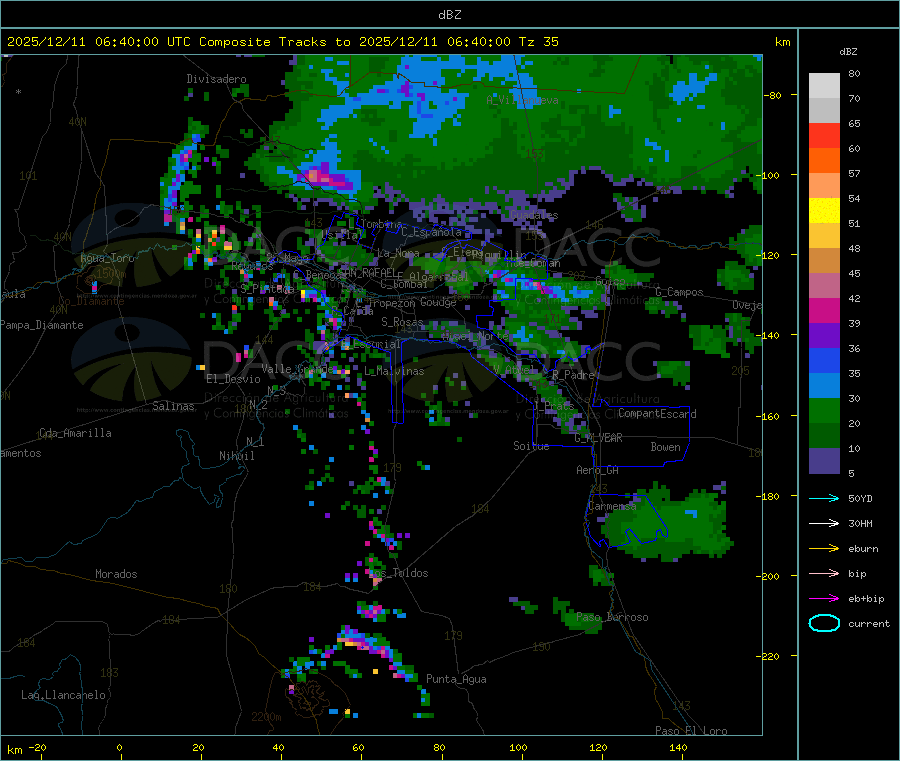Click the pink bip track arrow
The image size is (900, 761).
(824, 573)
